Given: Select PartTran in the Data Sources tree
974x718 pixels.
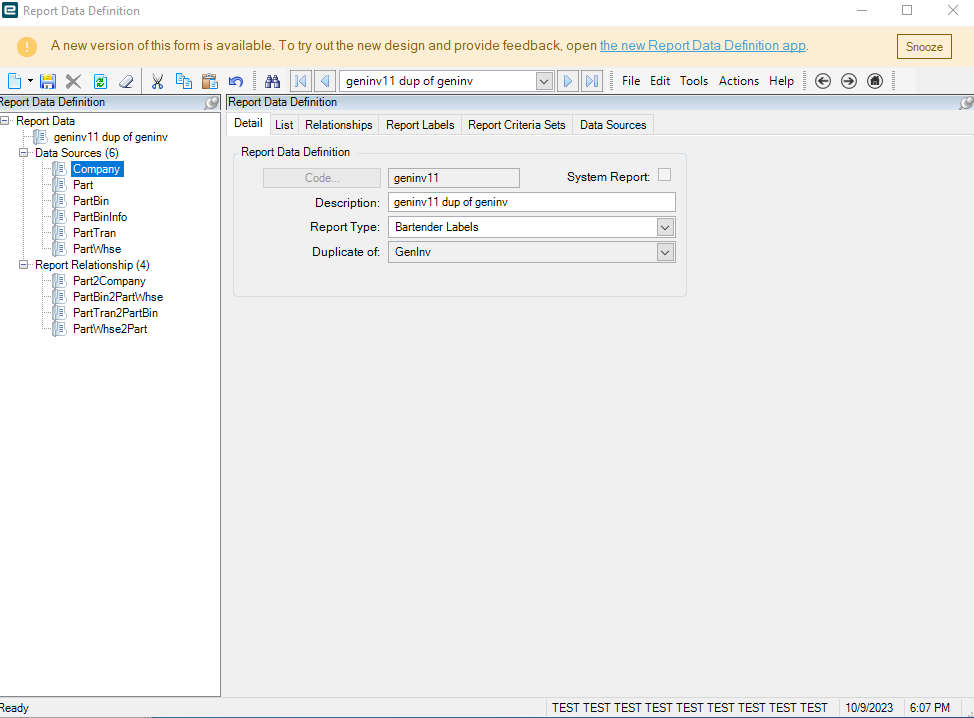Looking at the screenshot, I should click(x=94, y=233).
